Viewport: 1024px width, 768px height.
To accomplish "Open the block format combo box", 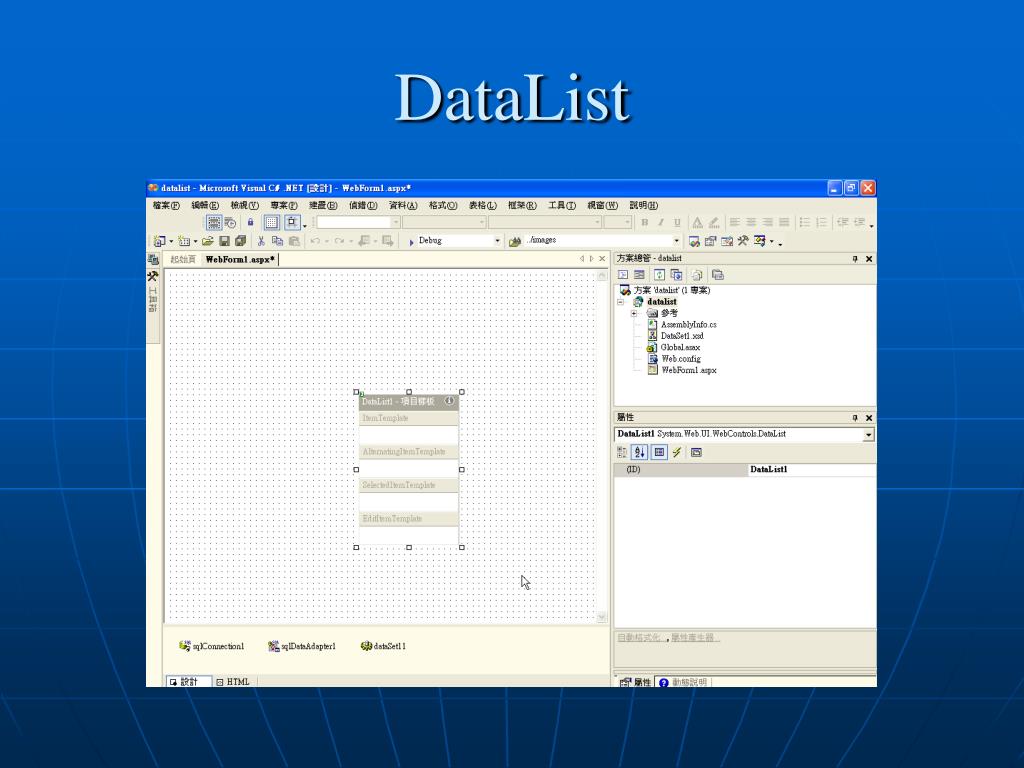I will click(444, 223).
